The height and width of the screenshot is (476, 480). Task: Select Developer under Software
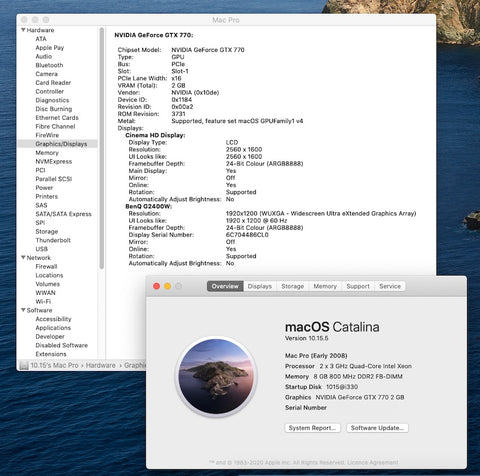tap(50, 336)
